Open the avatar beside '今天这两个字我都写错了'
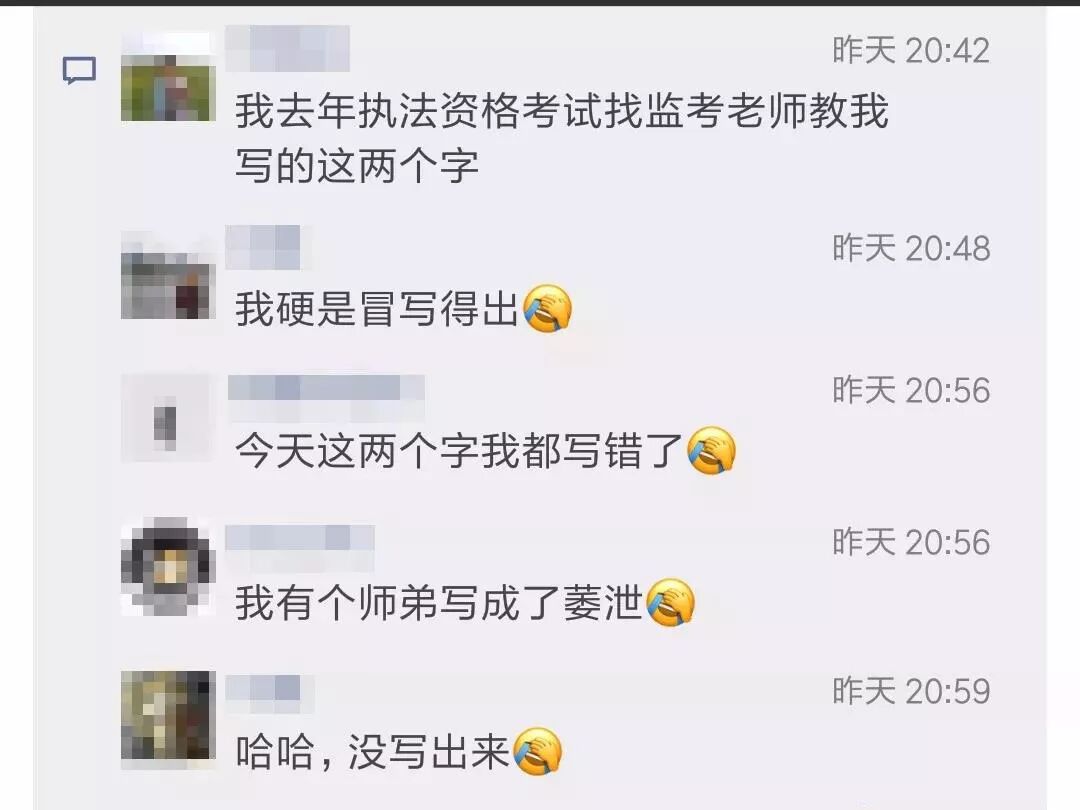 (x=166, y=417)
